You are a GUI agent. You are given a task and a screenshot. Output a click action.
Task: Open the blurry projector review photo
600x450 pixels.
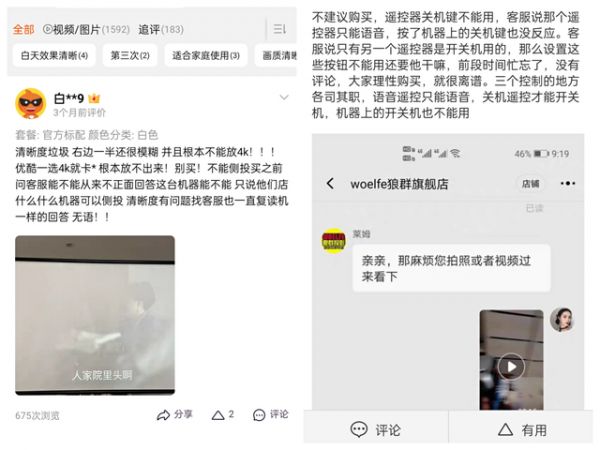point(95,315)
